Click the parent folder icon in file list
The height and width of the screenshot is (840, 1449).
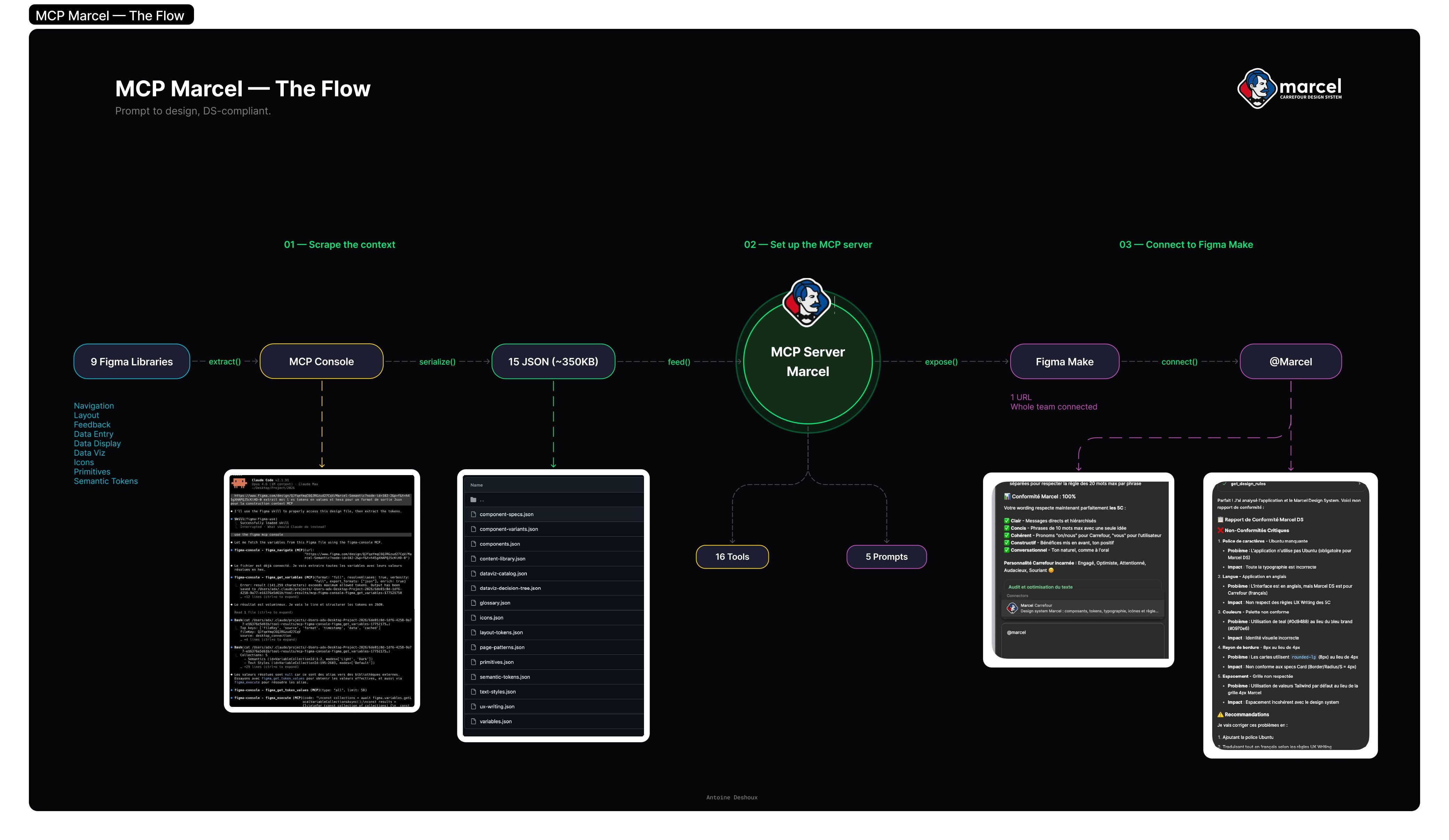(473, 500)
